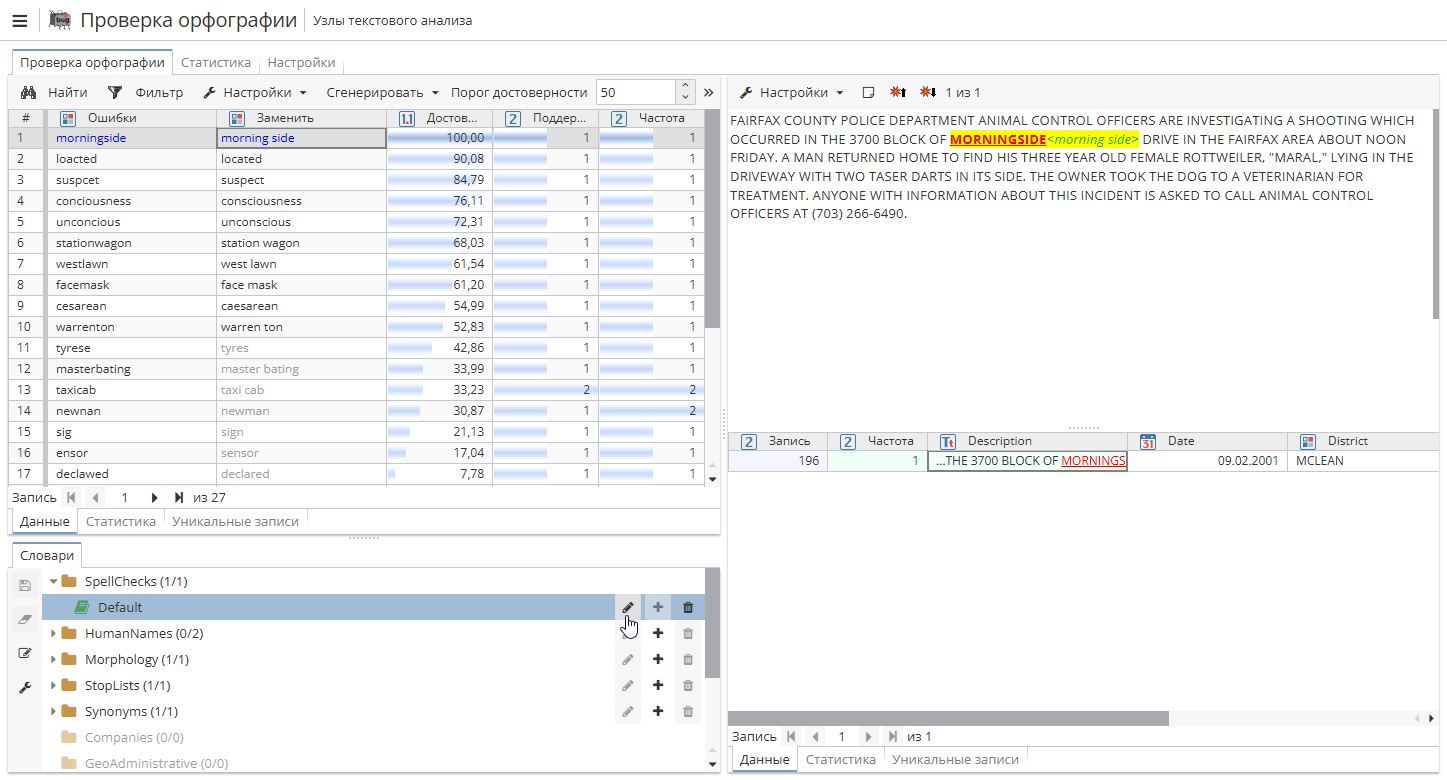
Task: Open the Сгенерировать dropdown
Action: coord(382,92)
